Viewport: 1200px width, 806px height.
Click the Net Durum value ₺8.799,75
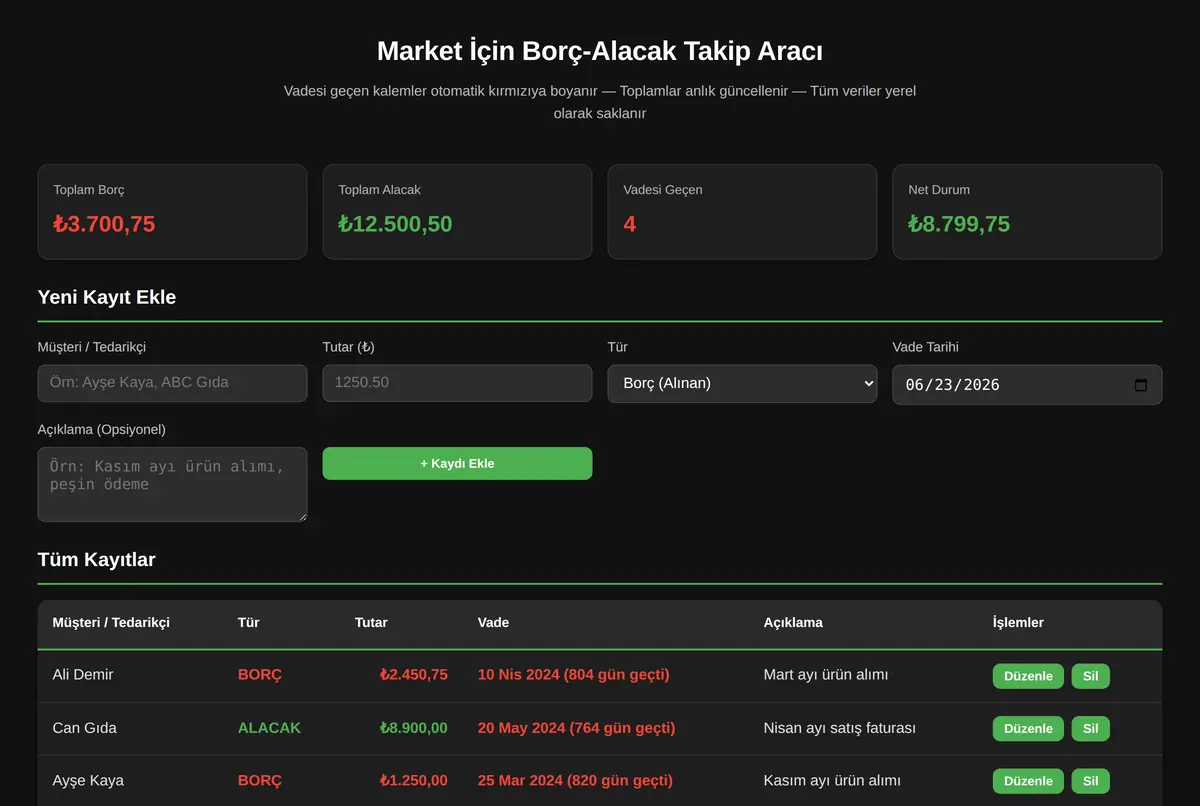coord(959,224)
